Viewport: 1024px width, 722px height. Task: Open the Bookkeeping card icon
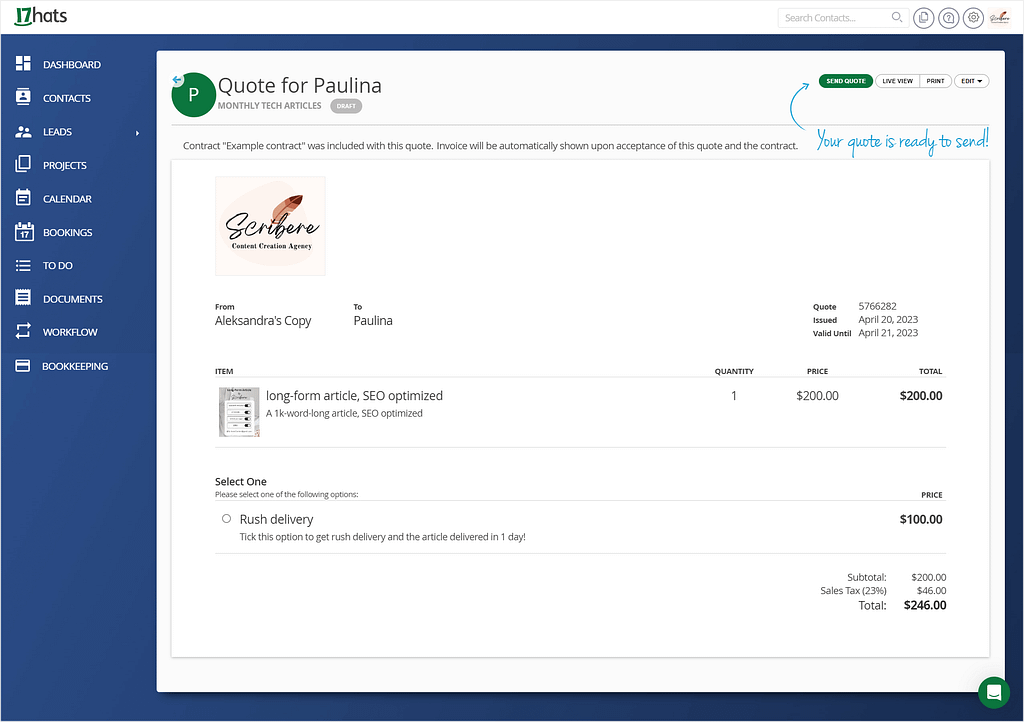(x=23, y=366)
